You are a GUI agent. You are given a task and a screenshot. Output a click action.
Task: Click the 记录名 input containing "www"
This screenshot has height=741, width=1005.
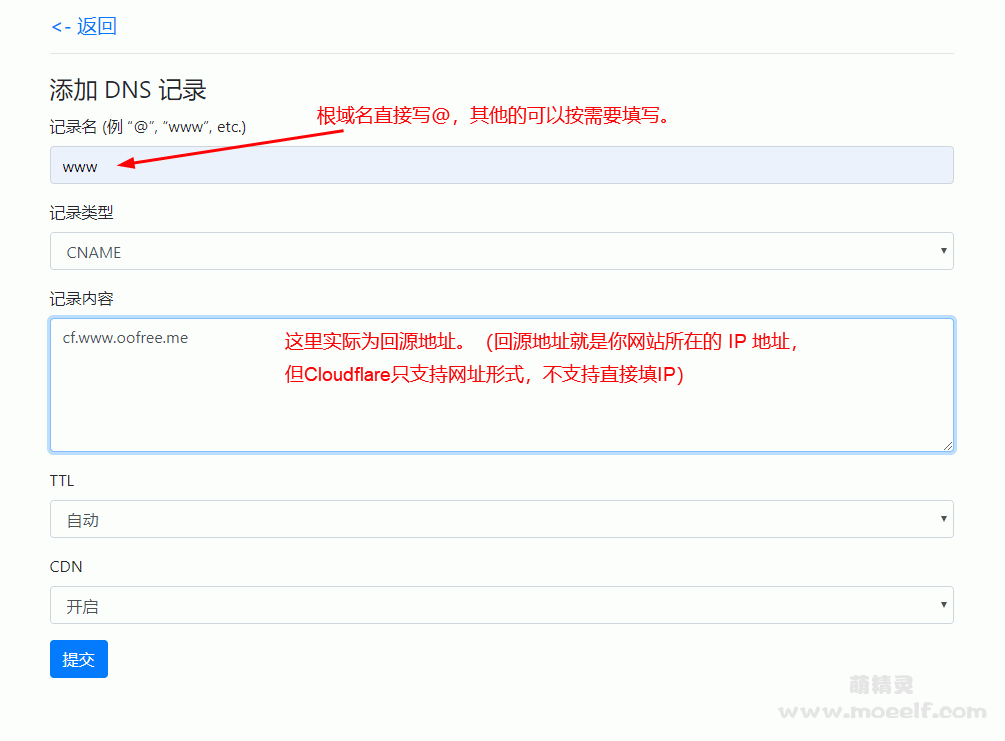(x=500, y=166)
